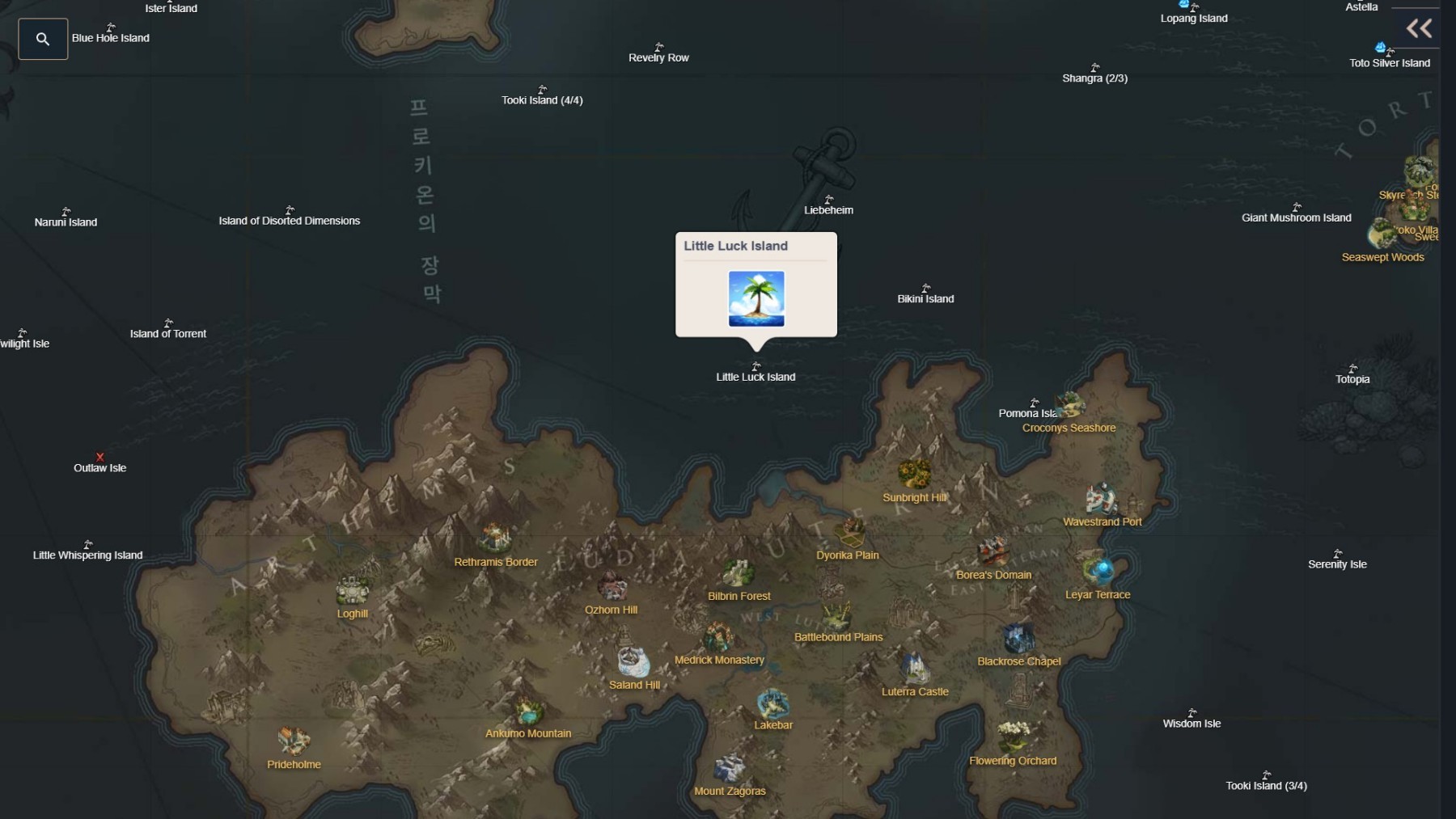Click the Shangra (2/3) island marker
Viewport: 1456px width, 819px height.
click(x=1094, y=67)
